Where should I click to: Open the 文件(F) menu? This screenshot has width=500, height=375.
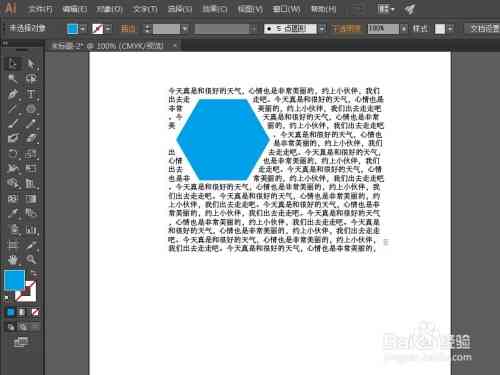[x=40, y=9]
